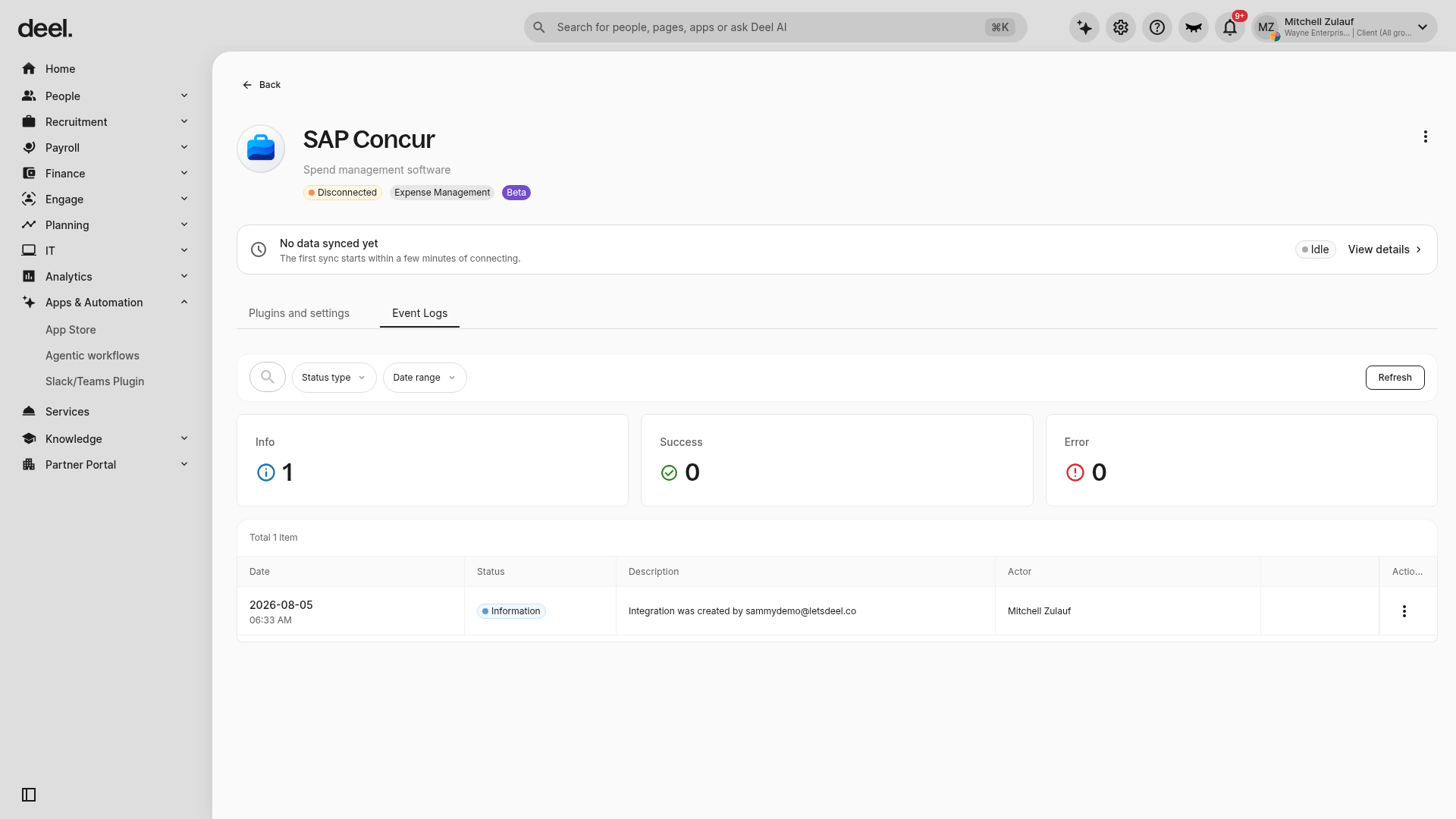Click the Finance wallet icon
1456x819 pixels.
click(29, 174)
